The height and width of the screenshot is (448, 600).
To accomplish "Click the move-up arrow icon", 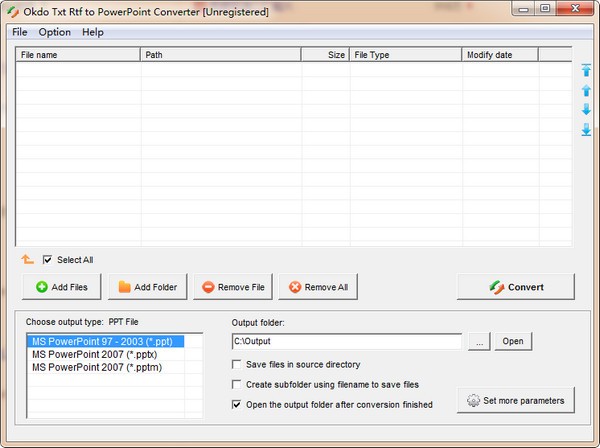I will coord(586,90).
